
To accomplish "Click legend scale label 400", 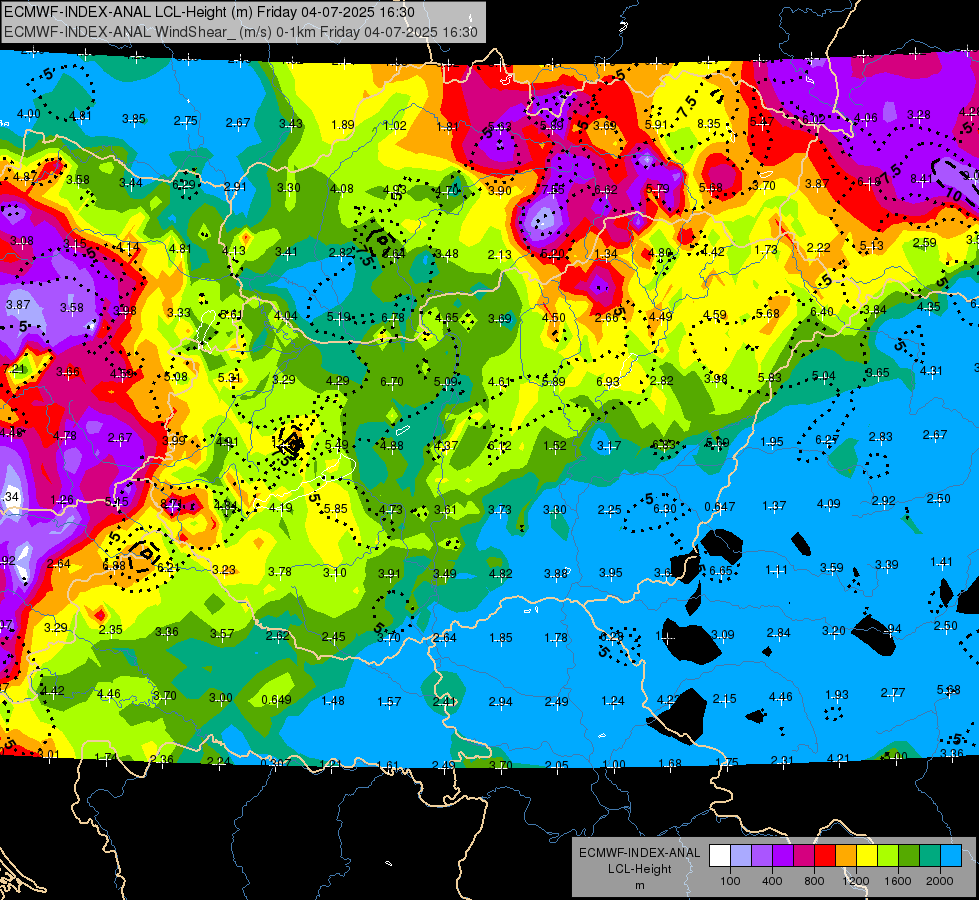I will pyautogui.click(x=772, y=881).
